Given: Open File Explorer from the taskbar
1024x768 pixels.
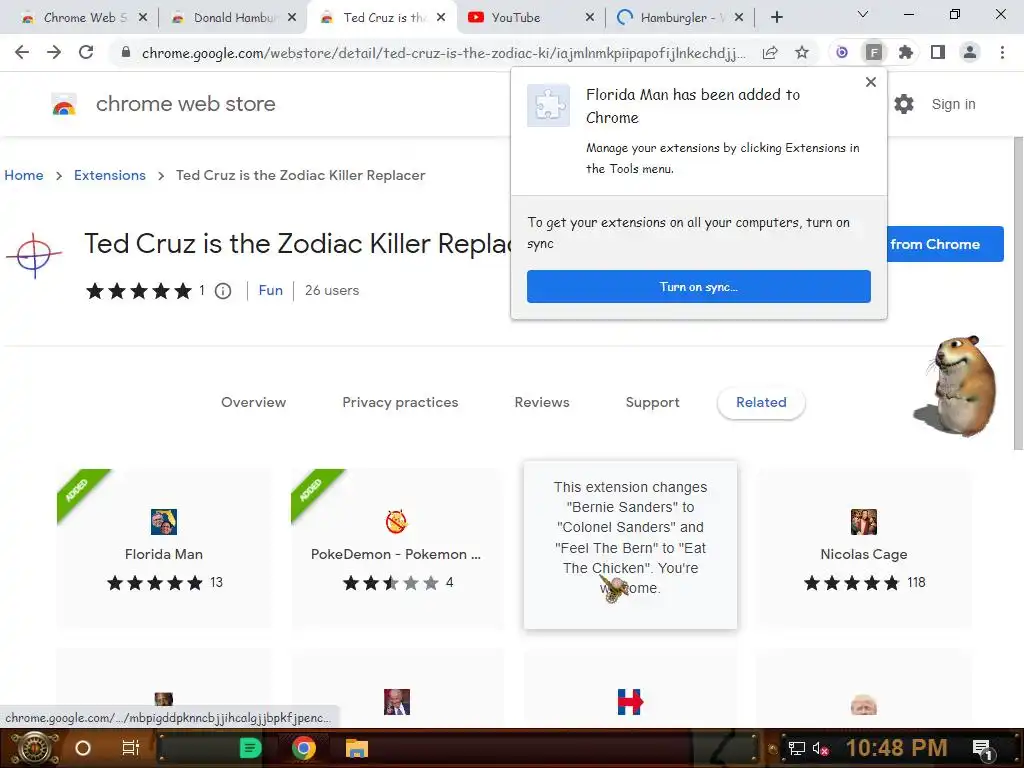Looking at the screenshot, I should (357, 748).
